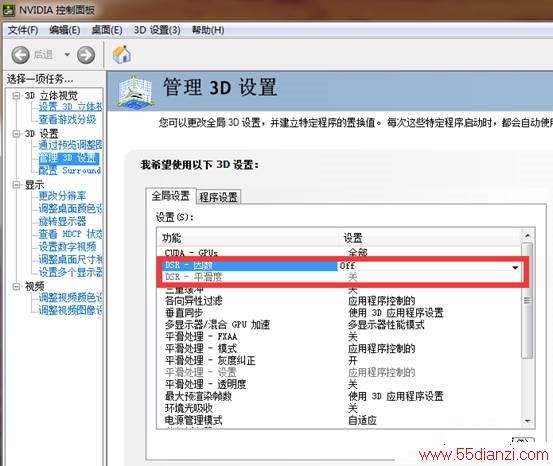Go to the Home icon

(x=122, y=54)
